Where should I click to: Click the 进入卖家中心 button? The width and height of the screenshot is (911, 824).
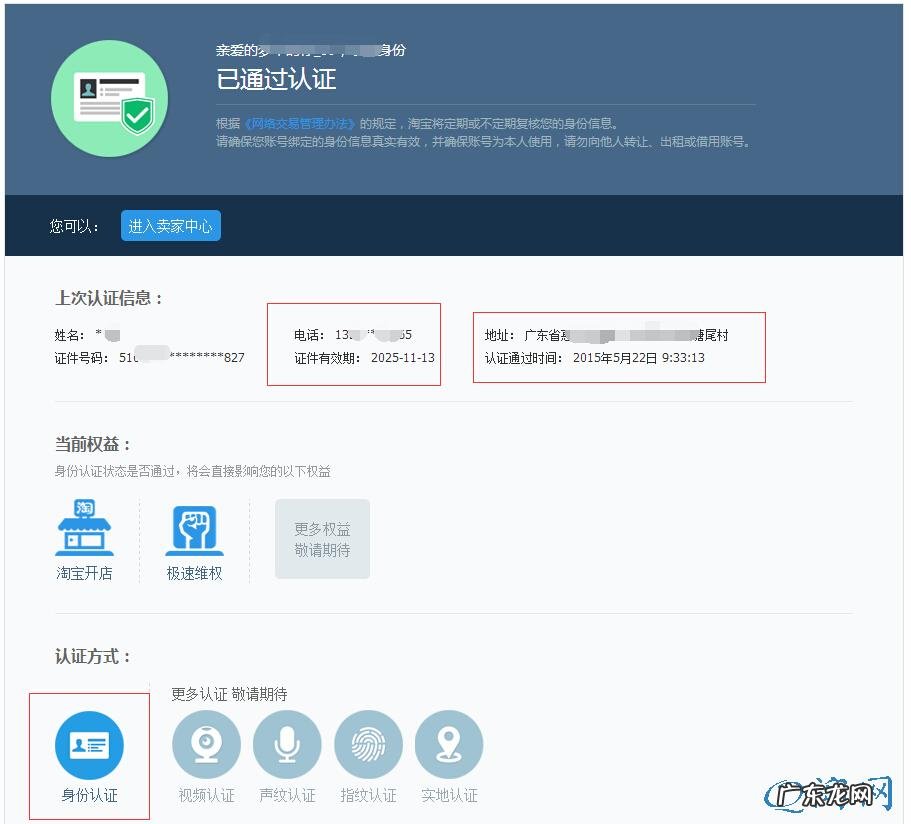pos(170,225)
